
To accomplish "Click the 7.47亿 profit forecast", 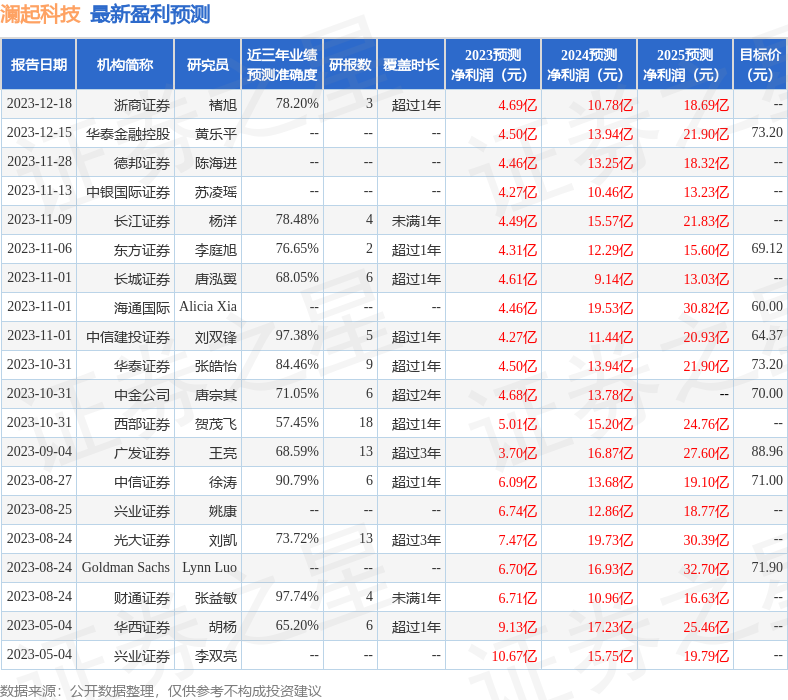I will click(x=518, y=540).
